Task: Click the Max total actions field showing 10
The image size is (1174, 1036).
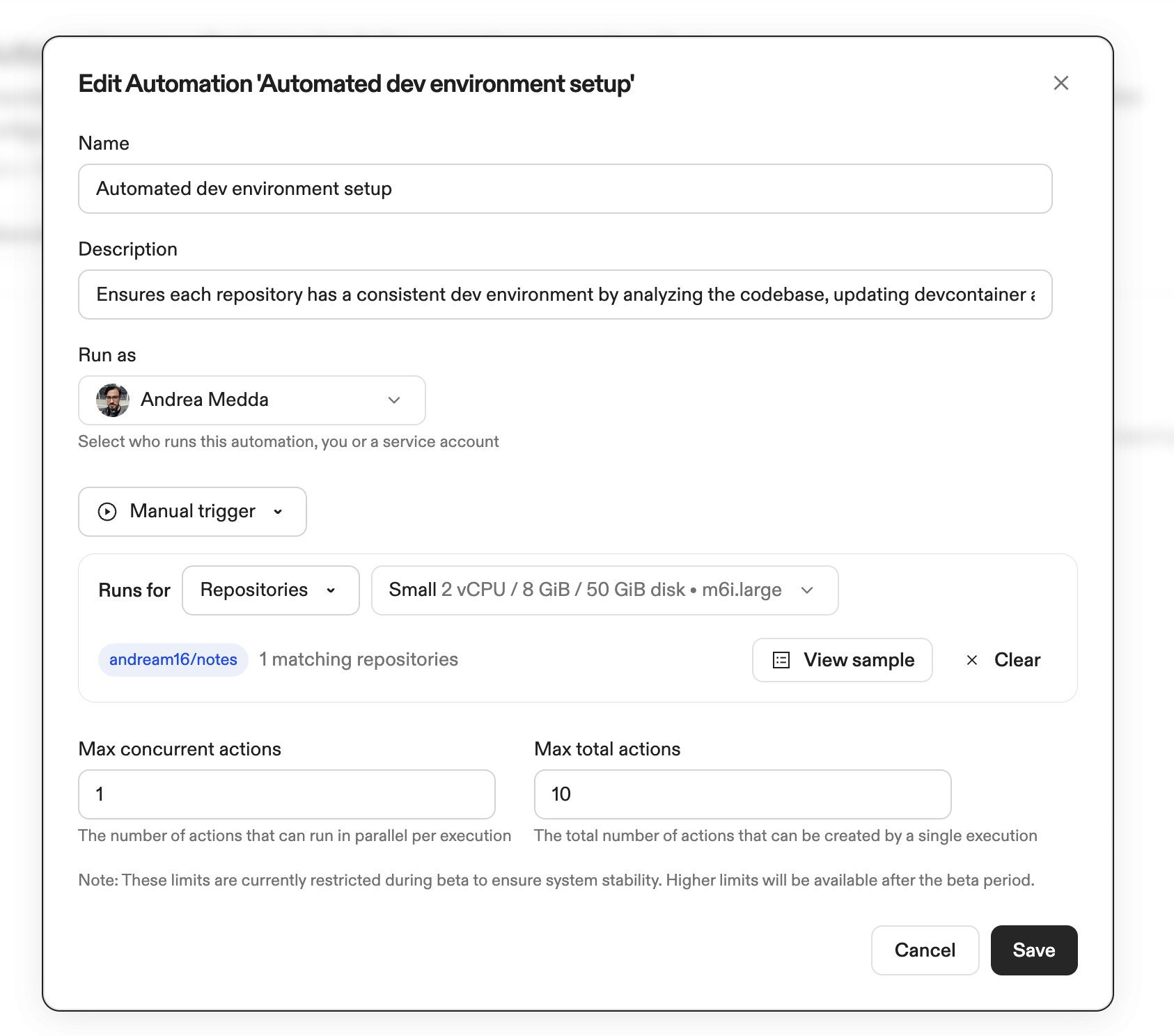Action: 742,794
